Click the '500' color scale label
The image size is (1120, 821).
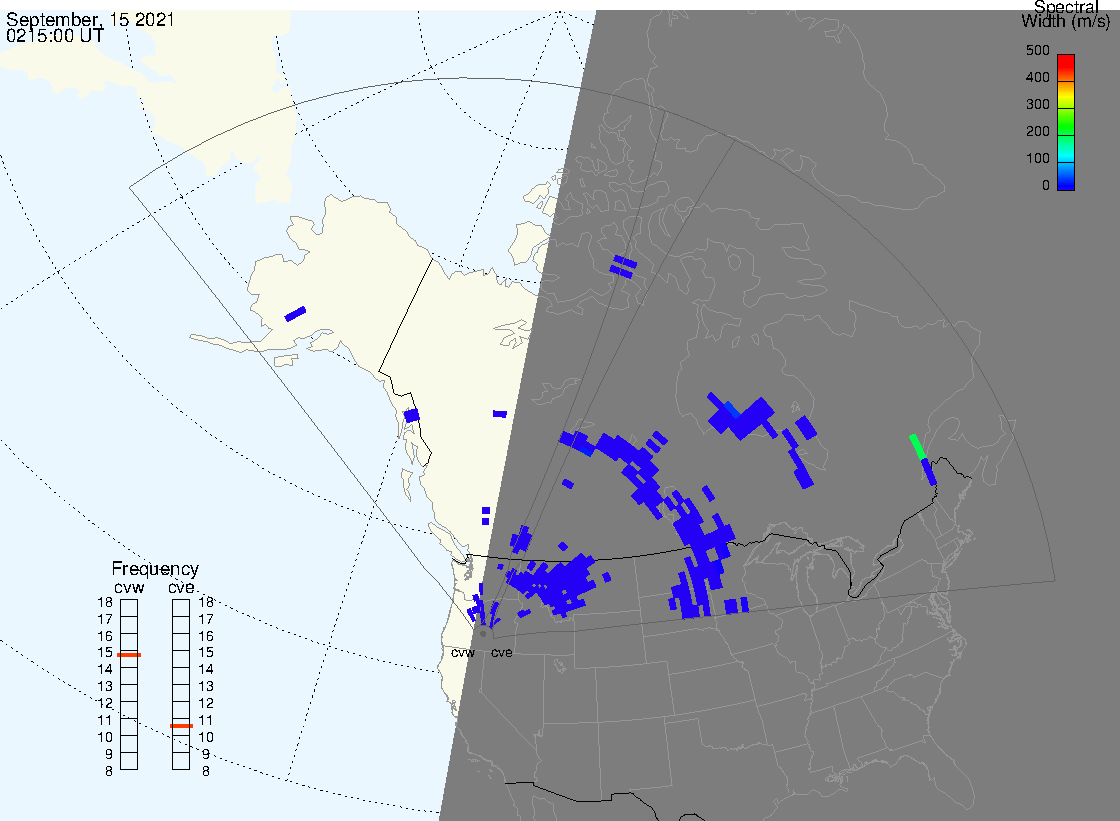click(1037, 50)
